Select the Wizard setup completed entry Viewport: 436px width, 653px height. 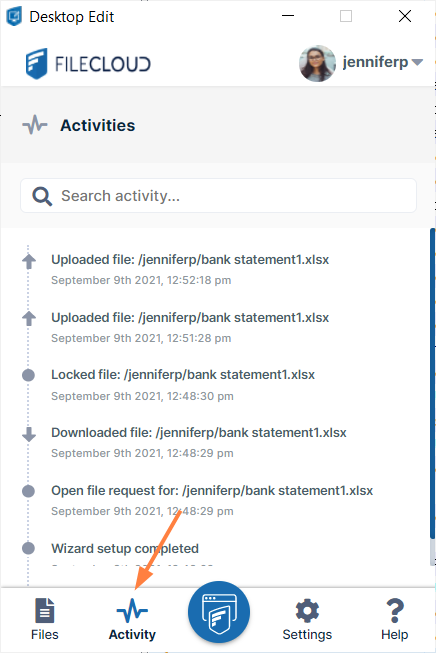pyautogui.click(x=125, y=548)
